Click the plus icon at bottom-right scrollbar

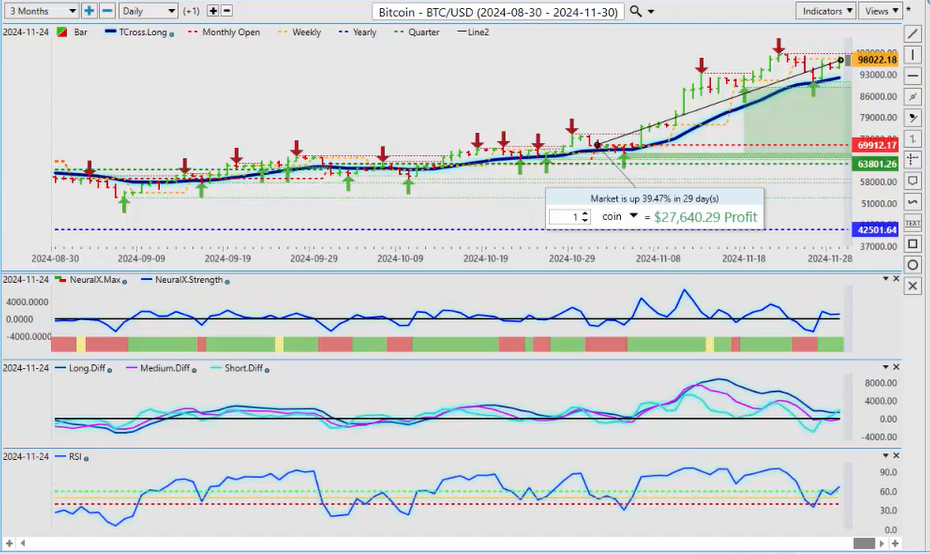pos(895,543)
